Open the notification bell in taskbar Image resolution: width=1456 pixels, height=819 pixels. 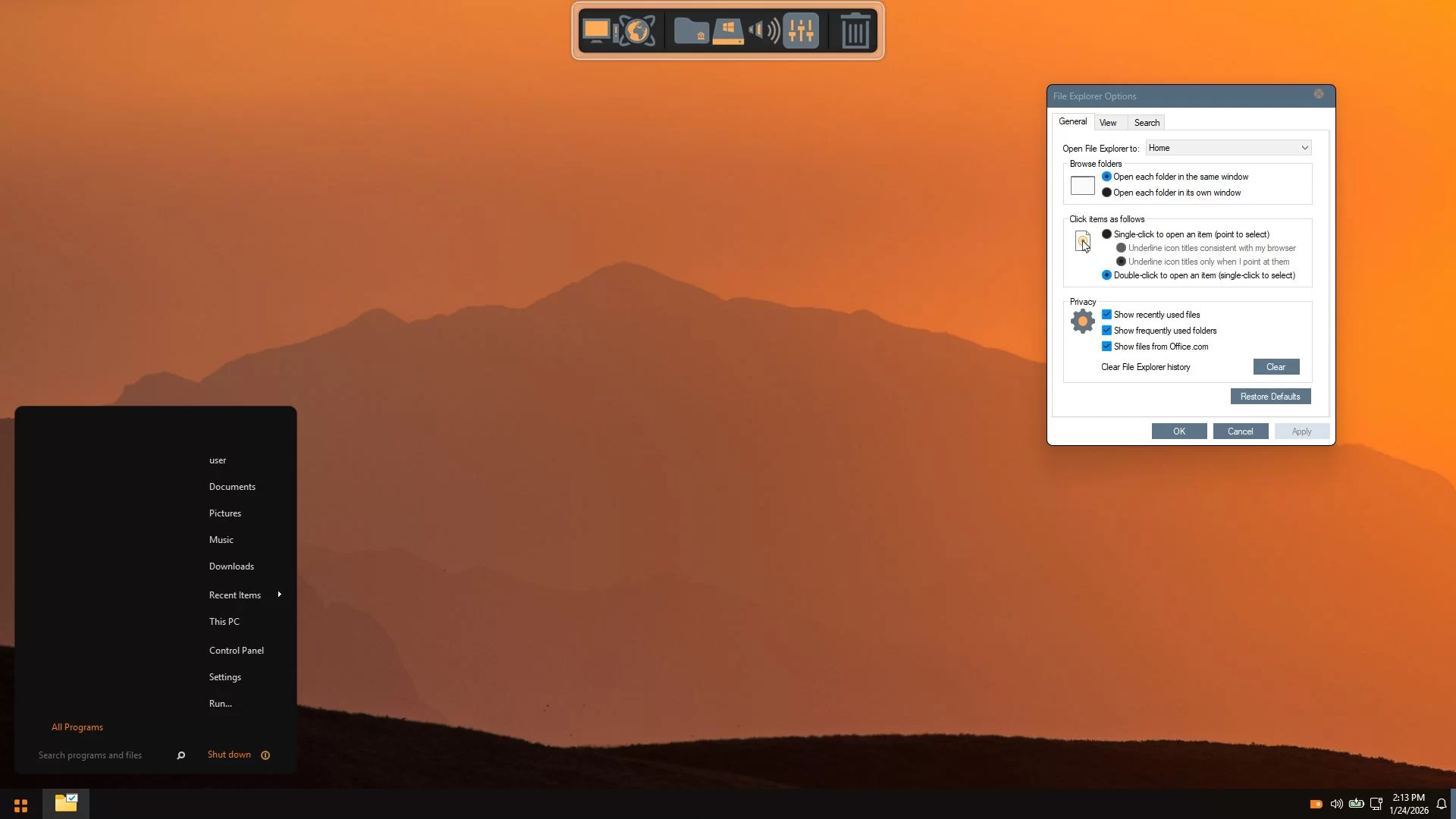pyautogui.click(x=1441, y=804)
